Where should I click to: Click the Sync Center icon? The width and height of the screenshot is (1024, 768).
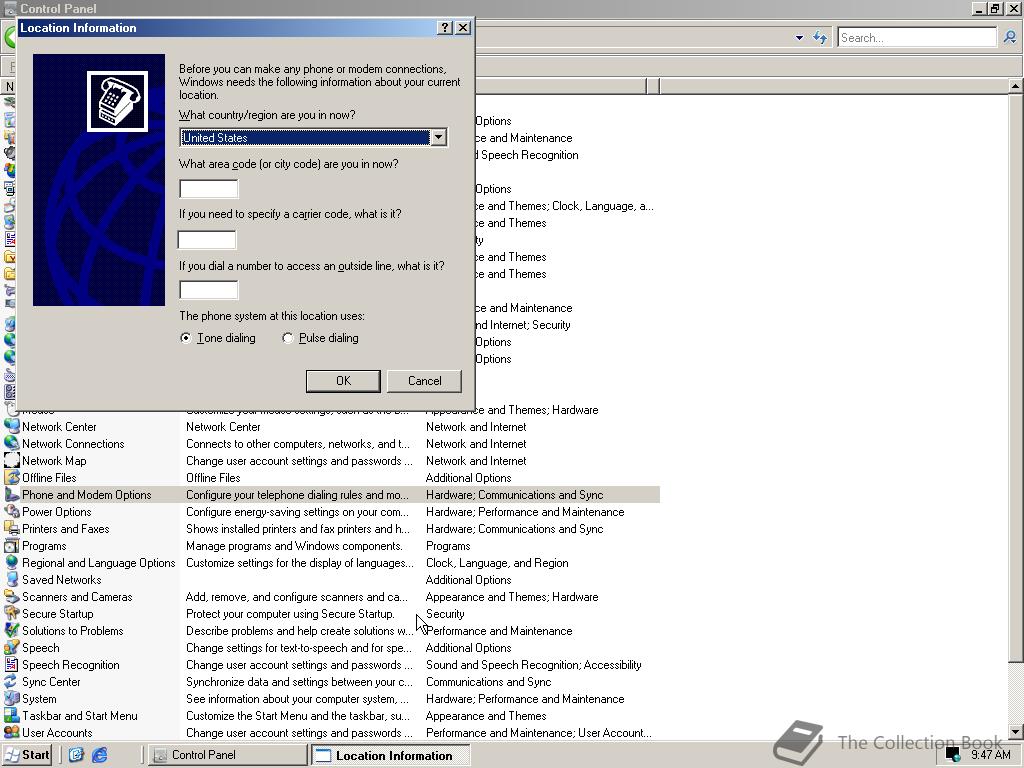(x=11, y=681)
